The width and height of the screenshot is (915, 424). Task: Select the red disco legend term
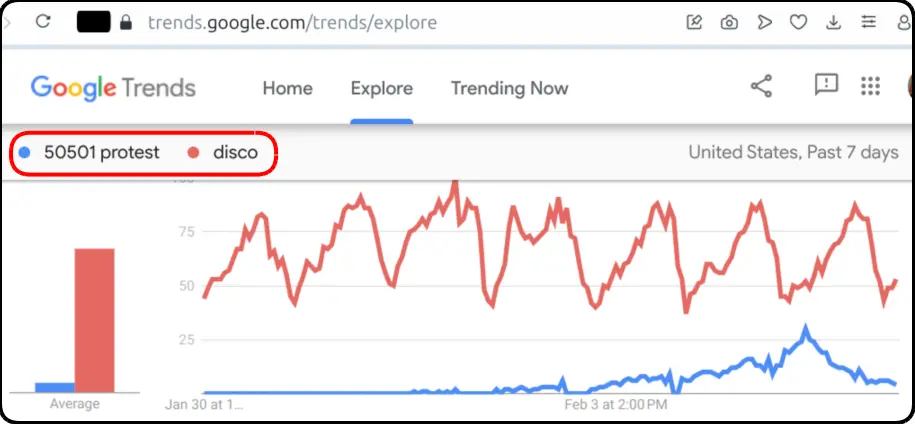[x=235, y=153]
